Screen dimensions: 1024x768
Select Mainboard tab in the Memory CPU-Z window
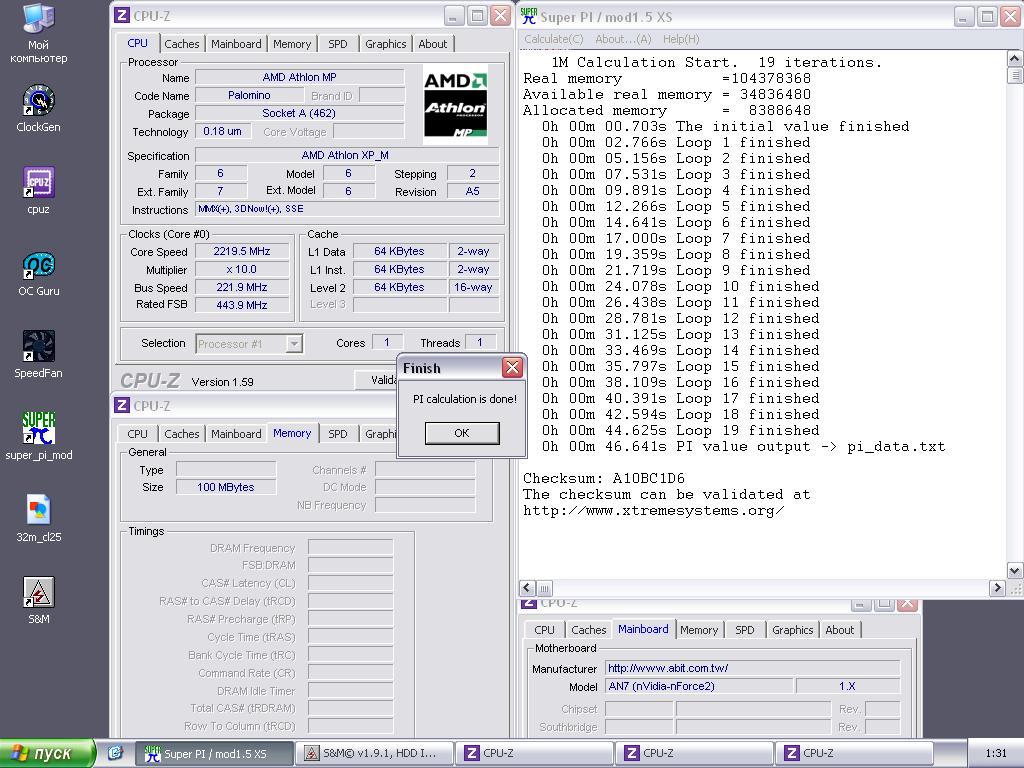[236, 434]
